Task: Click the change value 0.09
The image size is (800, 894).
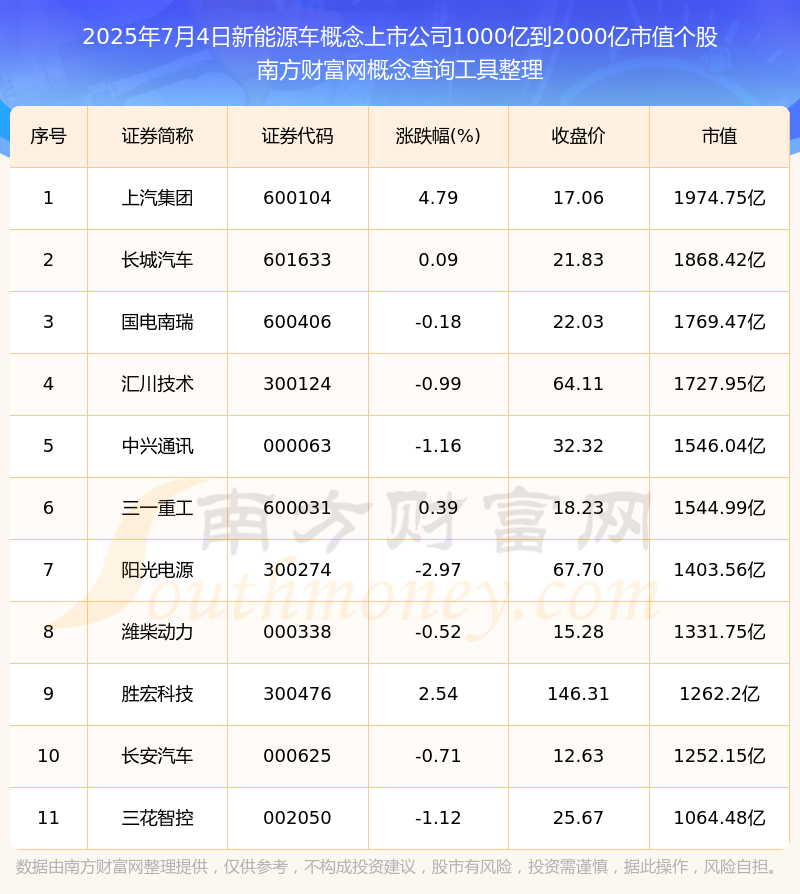Action: 438,260
